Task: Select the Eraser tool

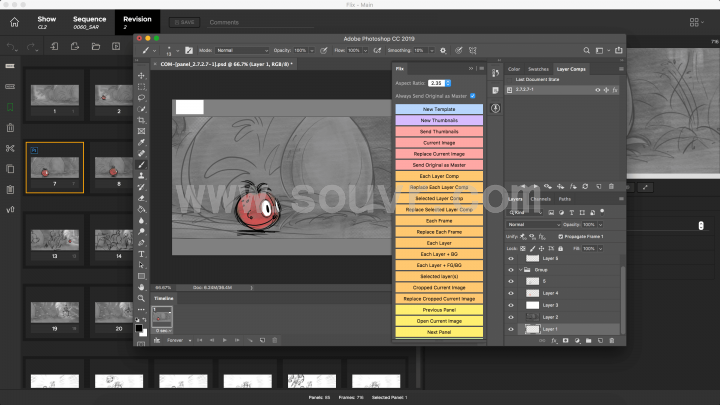Action: tap(141, 198)
